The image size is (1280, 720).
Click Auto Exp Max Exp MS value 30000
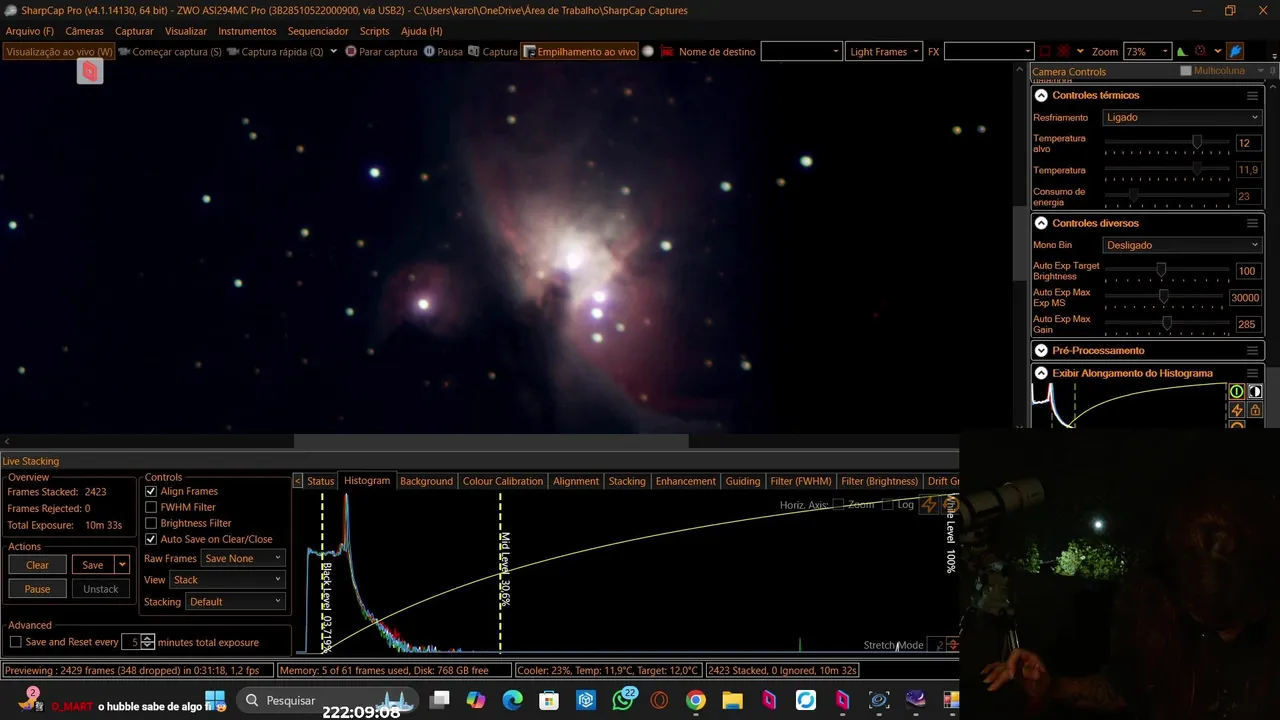(1245, 298)
